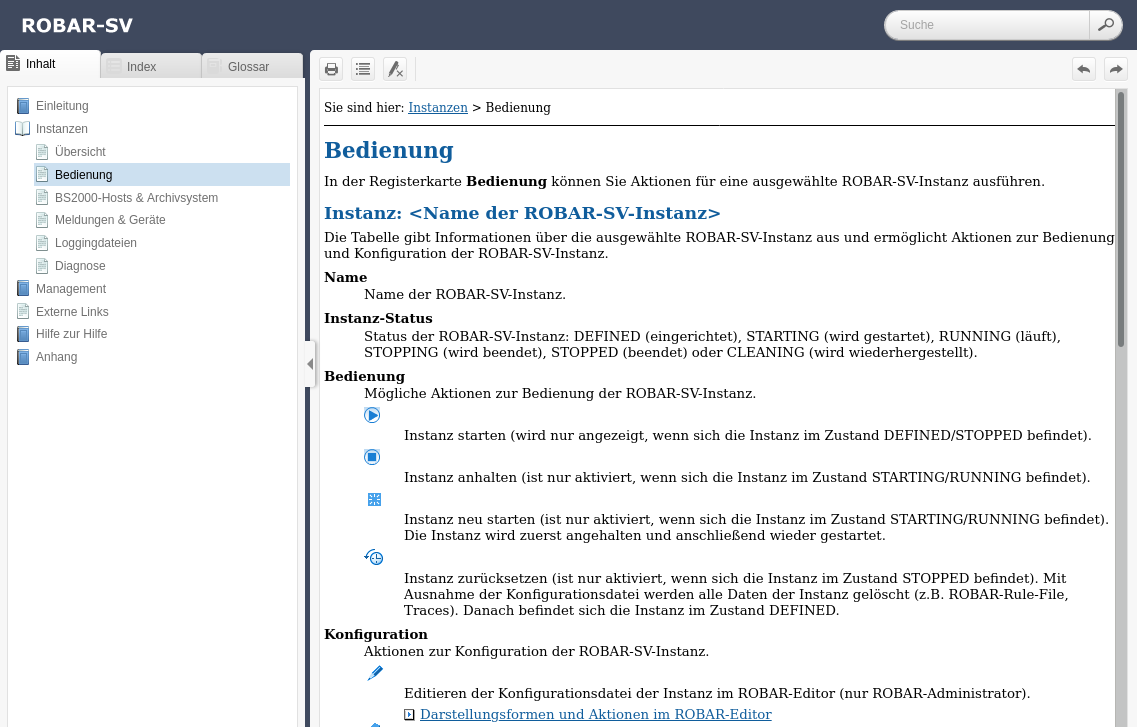
Task: Go back with the left arrow icon
Action: pyautogui.click(x=1084, y=69)
